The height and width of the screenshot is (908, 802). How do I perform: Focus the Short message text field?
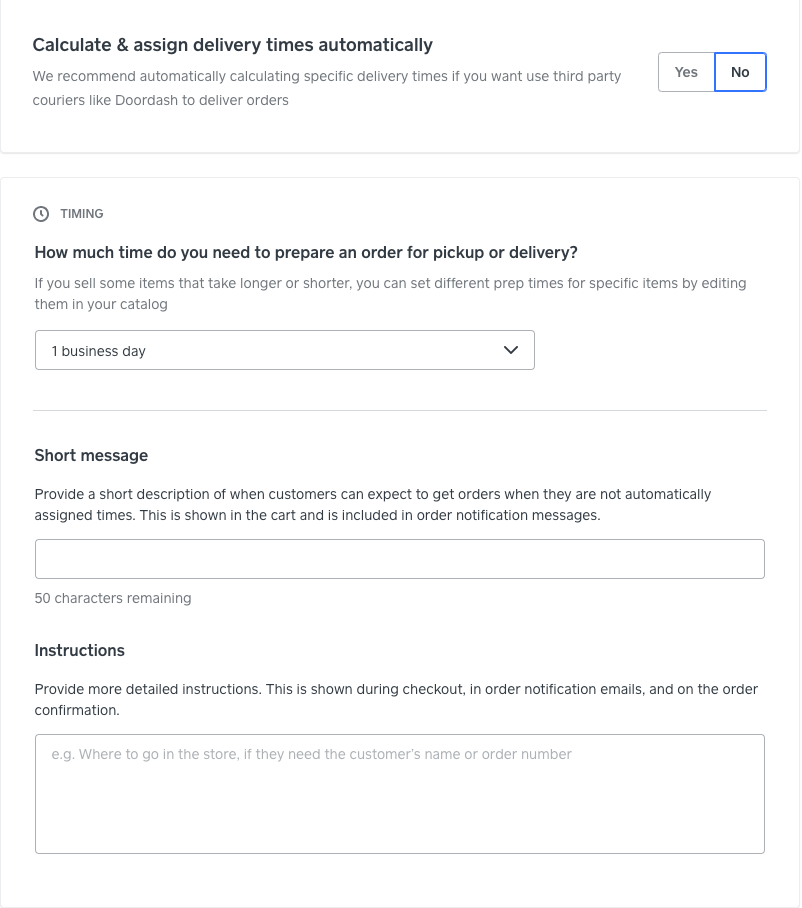[x=399, y=559]
